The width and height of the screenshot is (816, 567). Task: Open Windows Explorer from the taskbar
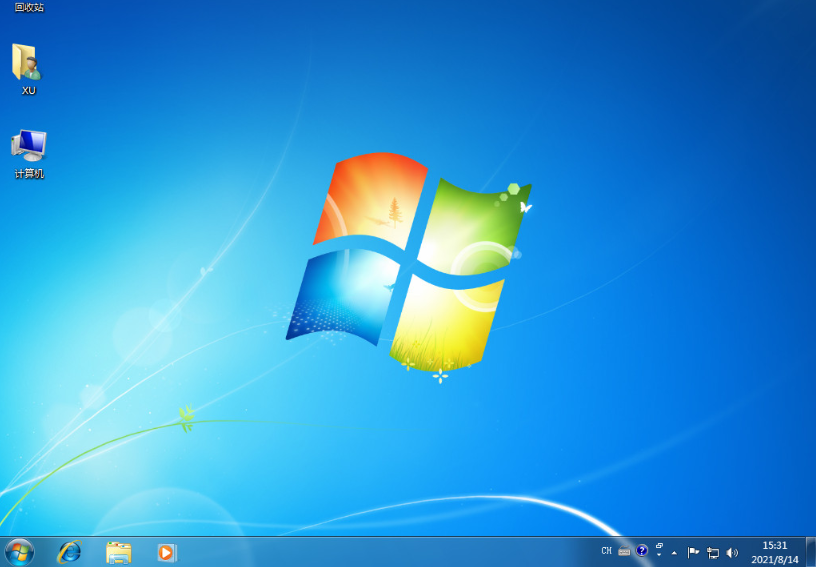[118, 551]
